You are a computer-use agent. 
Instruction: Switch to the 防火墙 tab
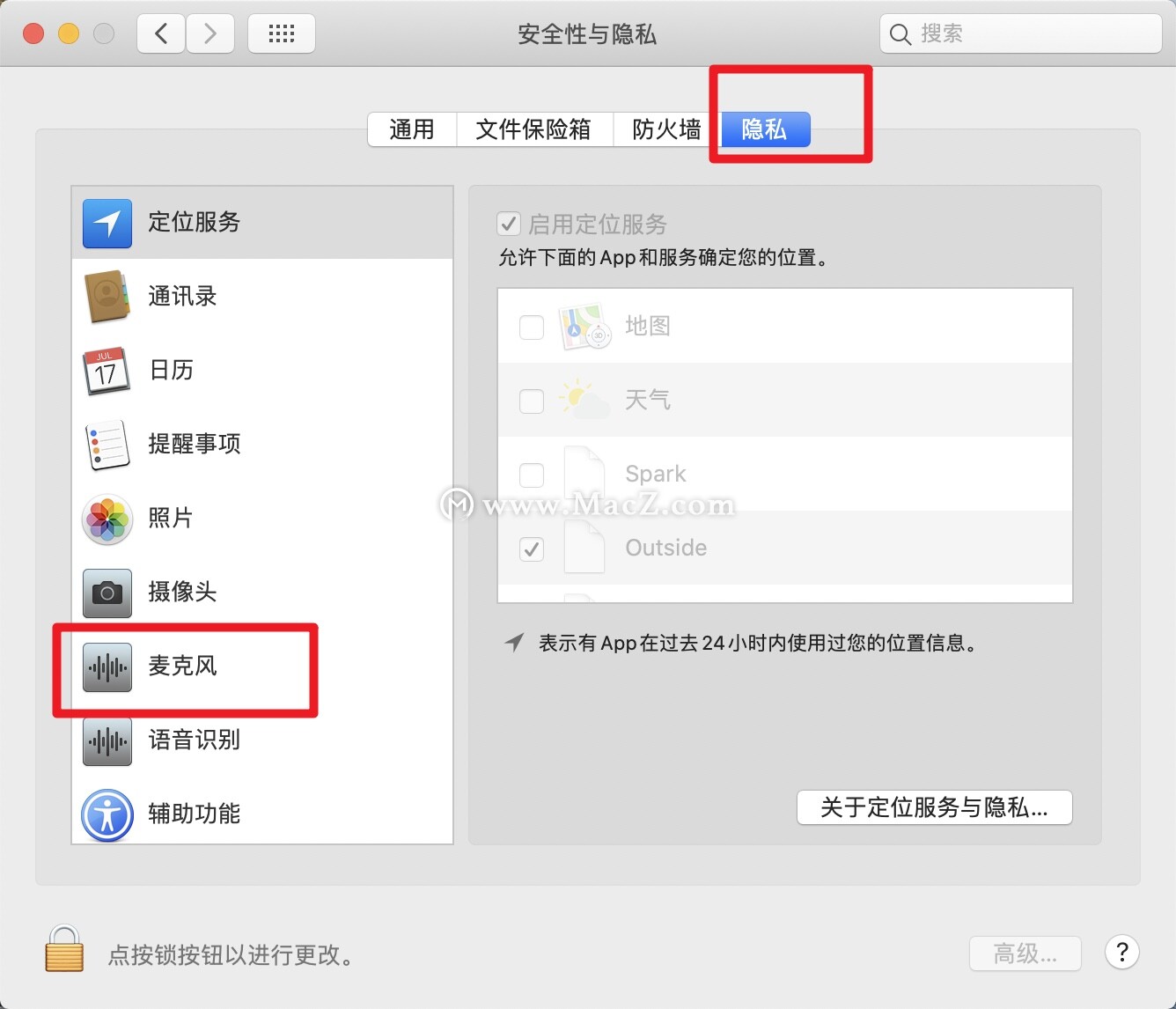666,129
